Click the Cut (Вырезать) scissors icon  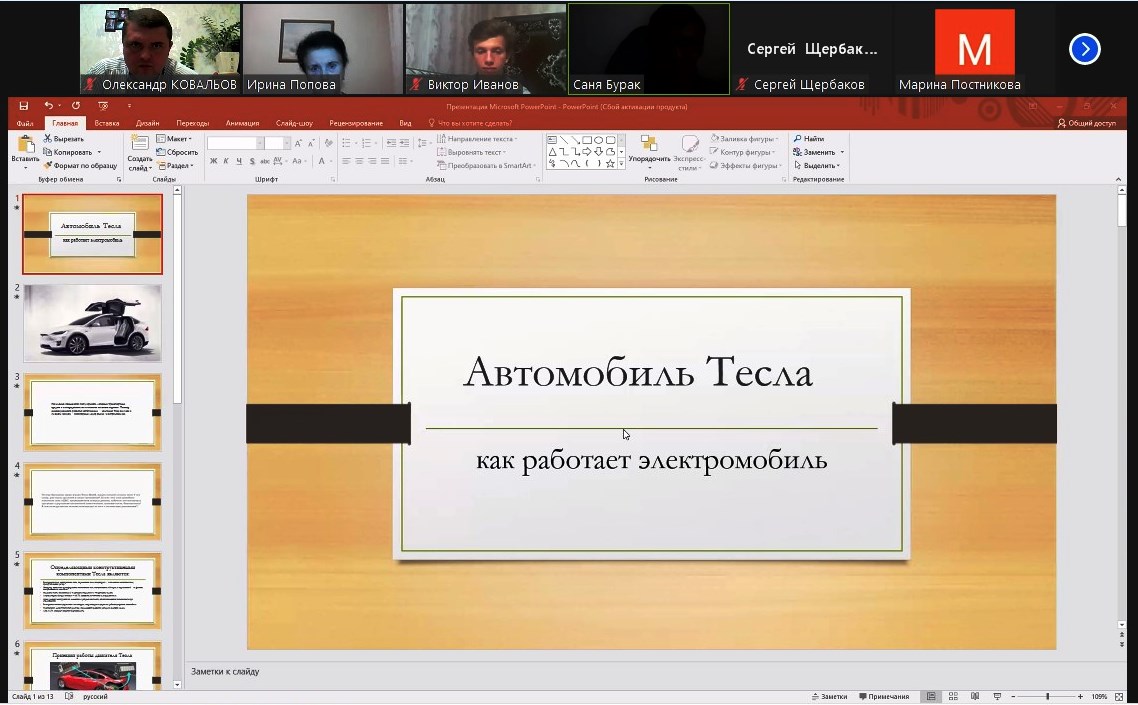pyautogui.click(x=47, y=139)
